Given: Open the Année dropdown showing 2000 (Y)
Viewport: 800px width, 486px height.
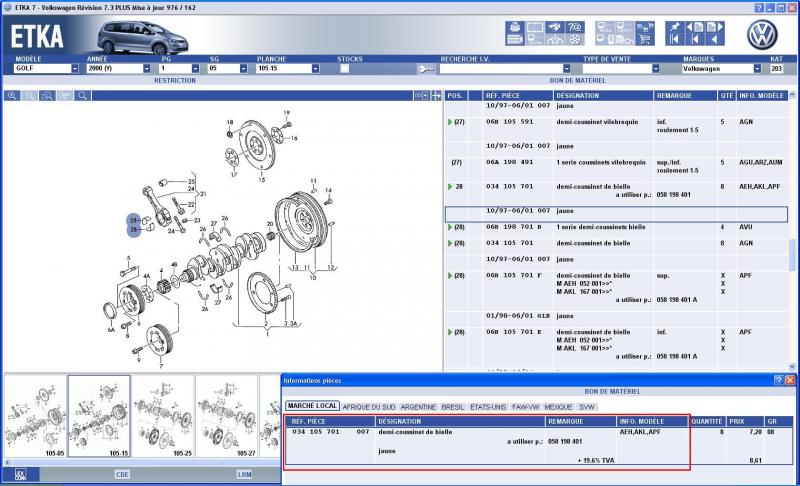Looking at the screenshot, I should (x=147, y=68).
